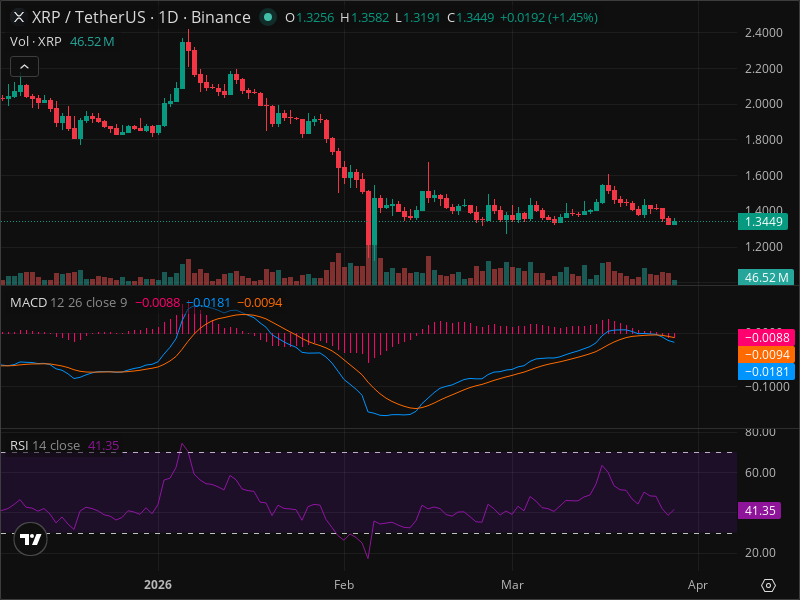Click the high price value H 1.3582

point(364,17)
